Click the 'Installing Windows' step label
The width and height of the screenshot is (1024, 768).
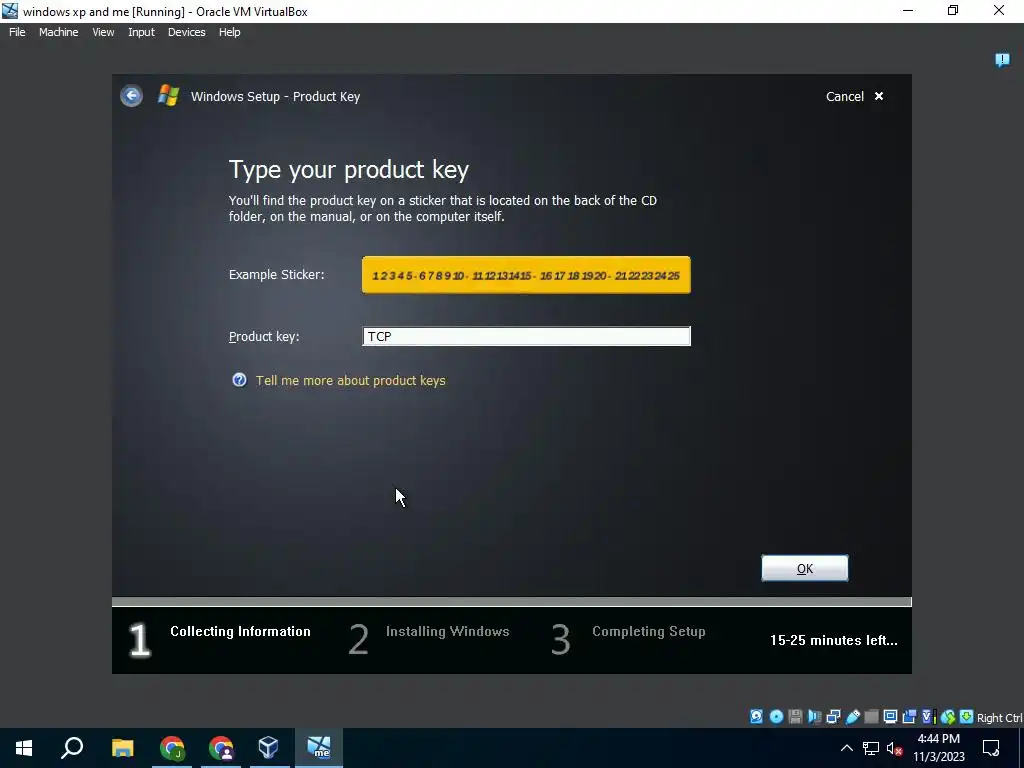447,632
